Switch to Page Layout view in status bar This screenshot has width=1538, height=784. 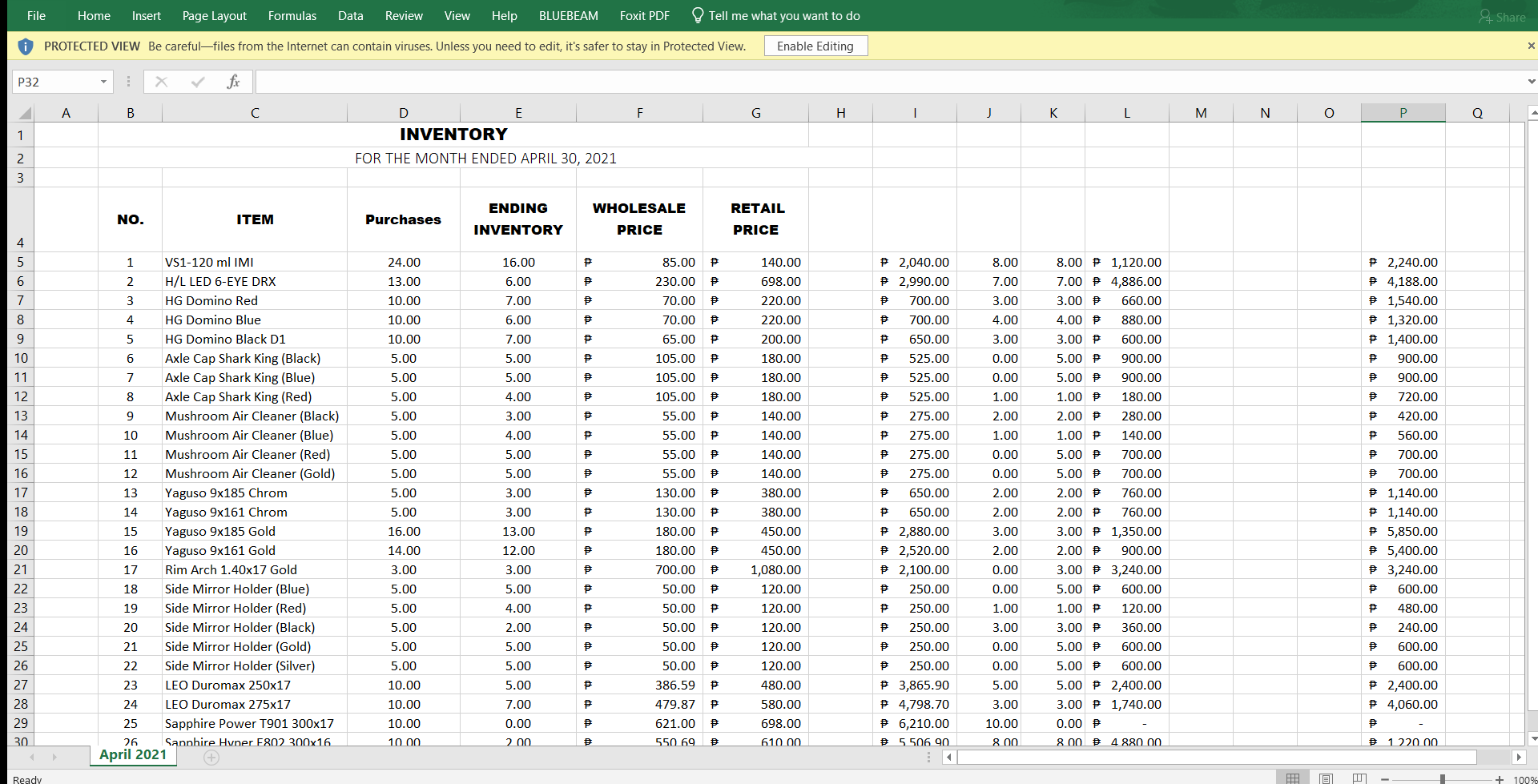(x=1327, y=778)
